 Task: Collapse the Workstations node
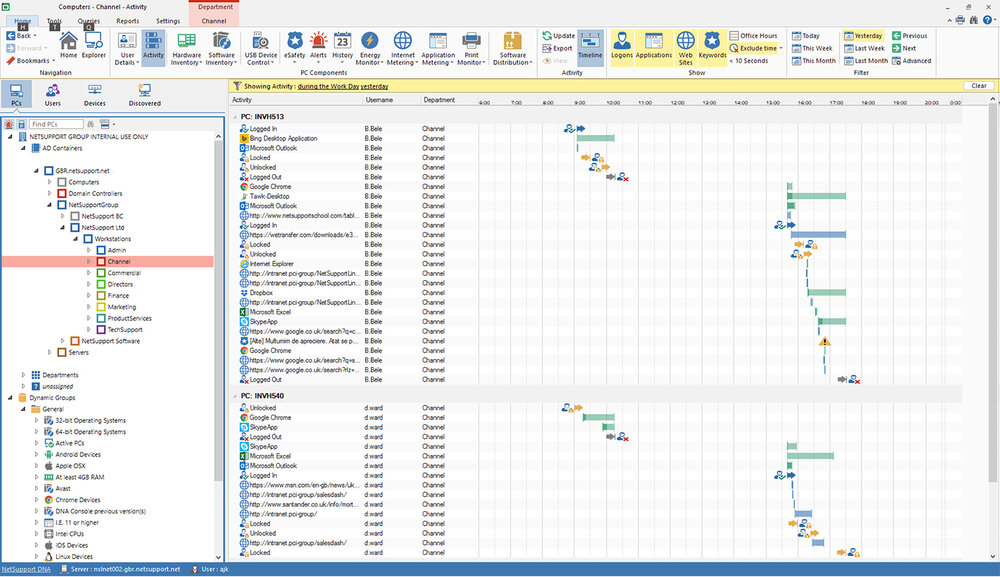click(75, 239)
